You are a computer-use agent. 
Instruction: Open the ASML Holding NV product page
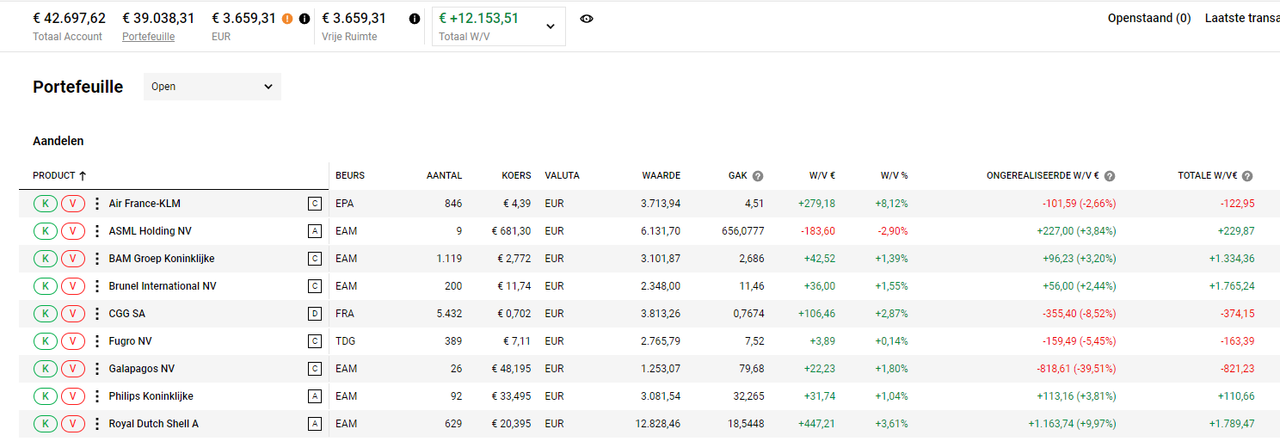tap(150, 231)
